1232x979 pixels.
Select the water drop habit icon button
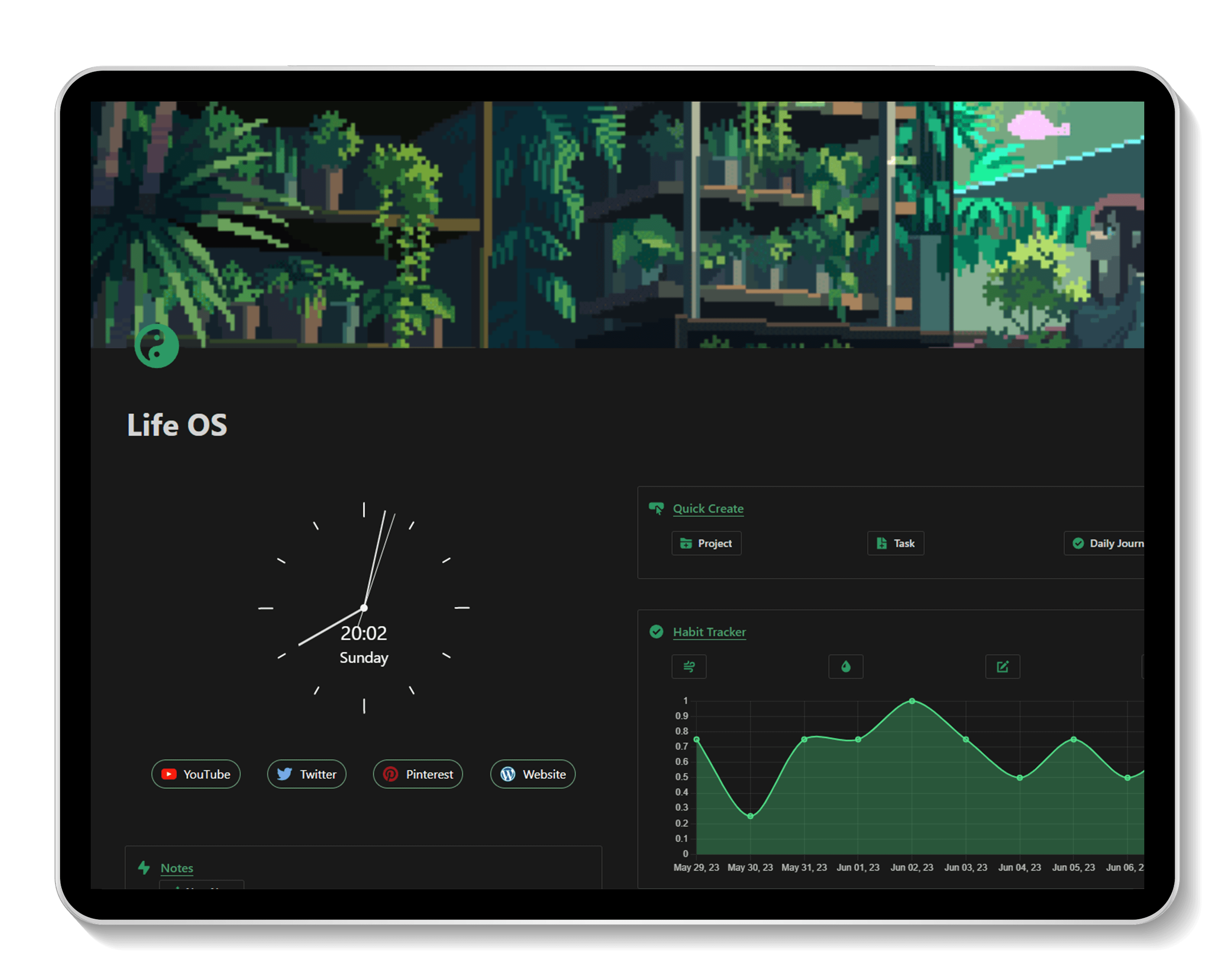(846, 666)
